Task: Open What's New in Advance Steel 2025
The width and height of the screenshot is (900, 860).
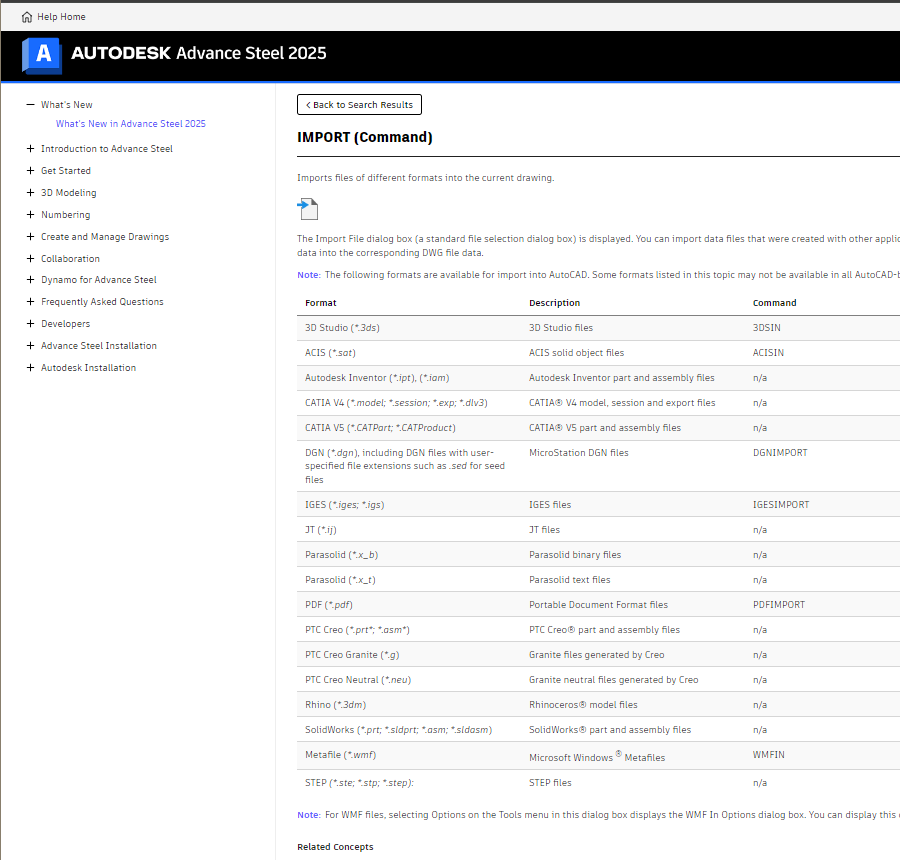Action: click(x=130, y=123)
